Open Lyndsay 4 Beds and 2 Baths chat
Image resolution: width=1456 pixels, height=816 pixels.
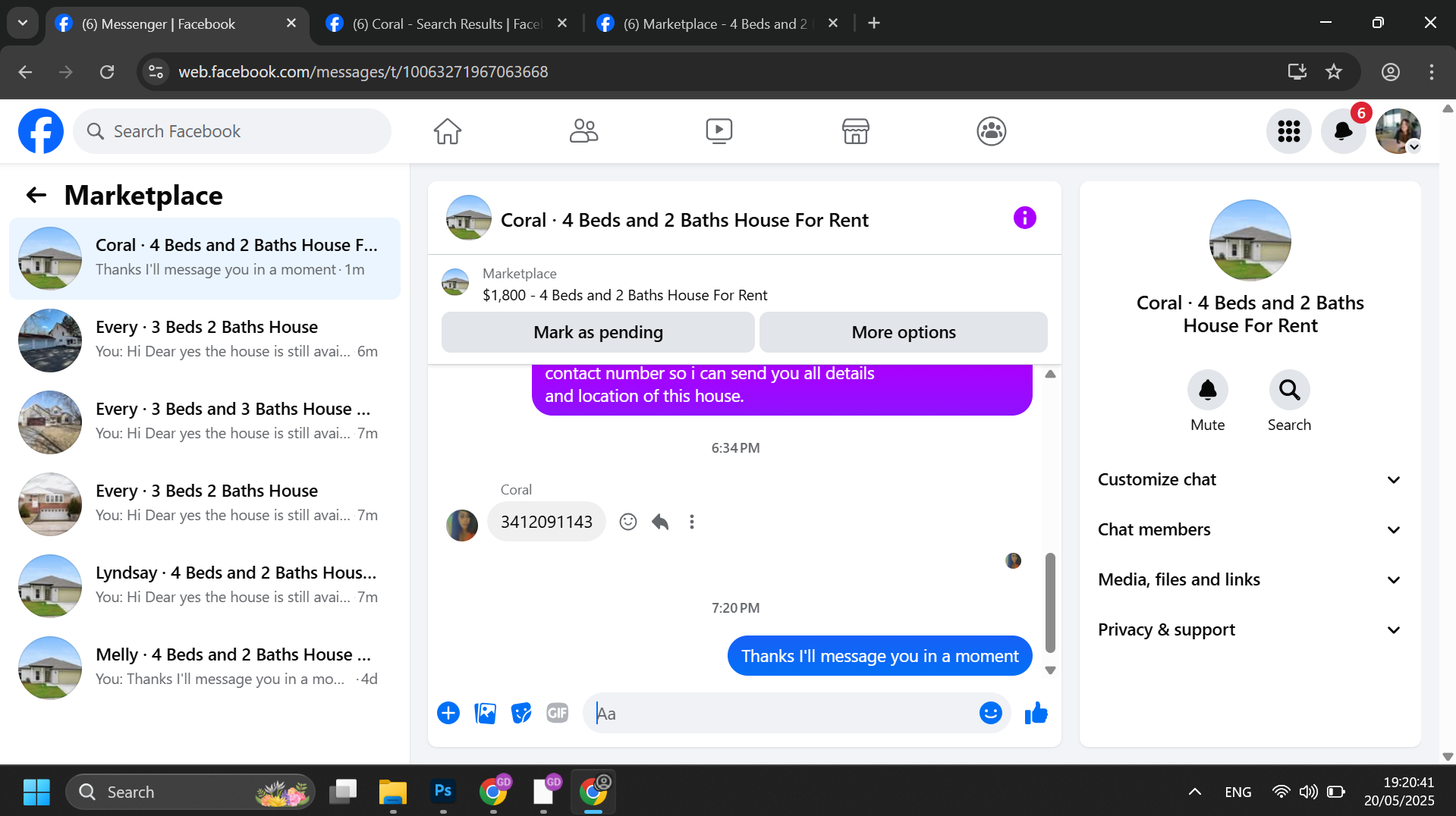[x=205, y=586]
